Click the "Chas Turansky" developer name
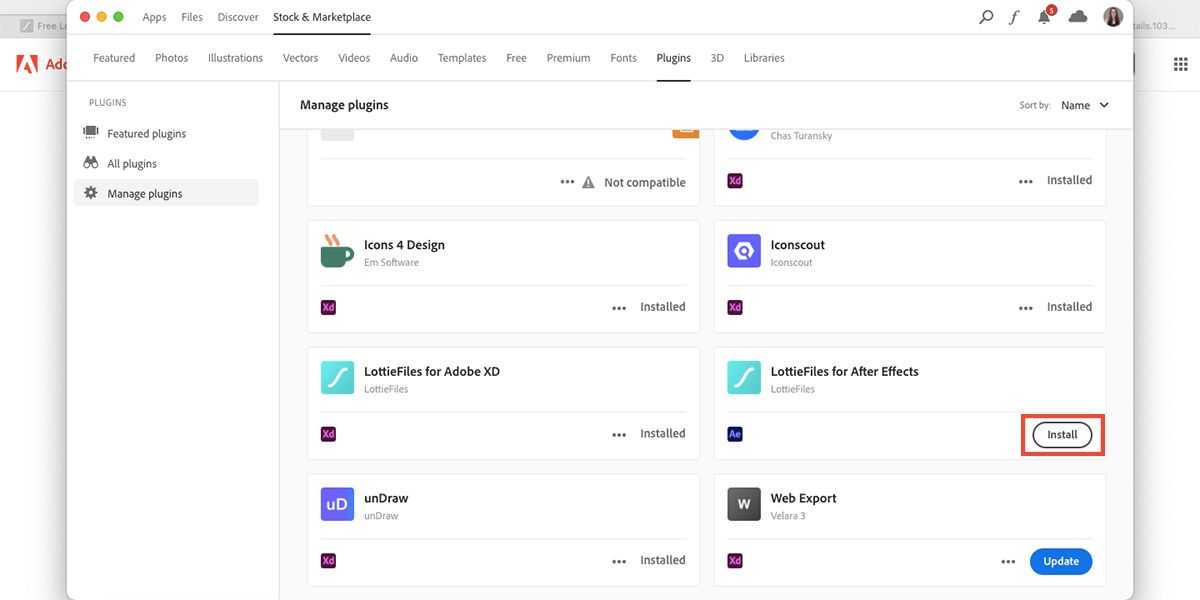Image resolution: width=1200 pixels, height=600 pixels. pos(801,136)
